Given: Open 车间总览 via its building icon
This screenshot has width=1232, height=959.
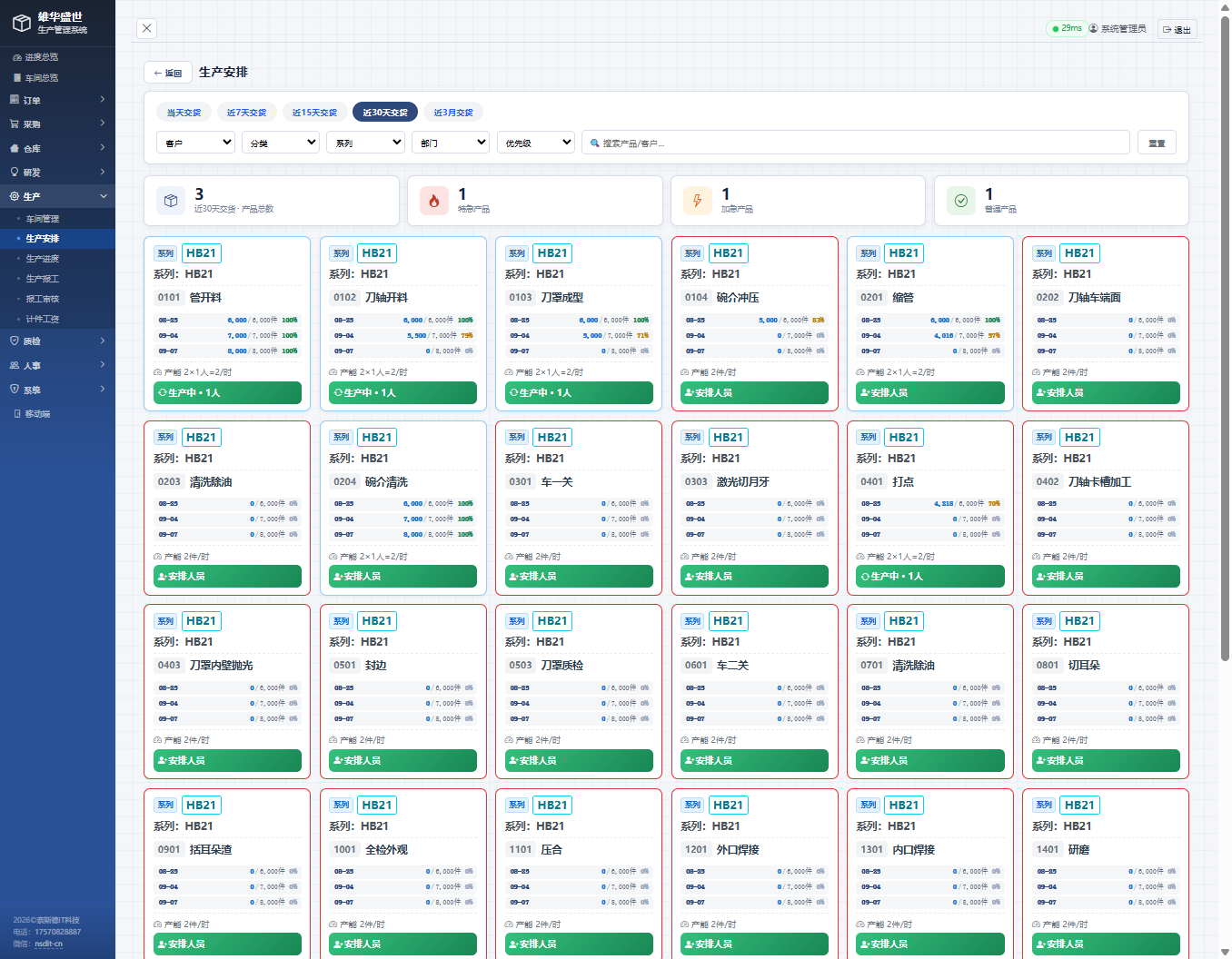Looking at the screenshot, I should [16, 78].
